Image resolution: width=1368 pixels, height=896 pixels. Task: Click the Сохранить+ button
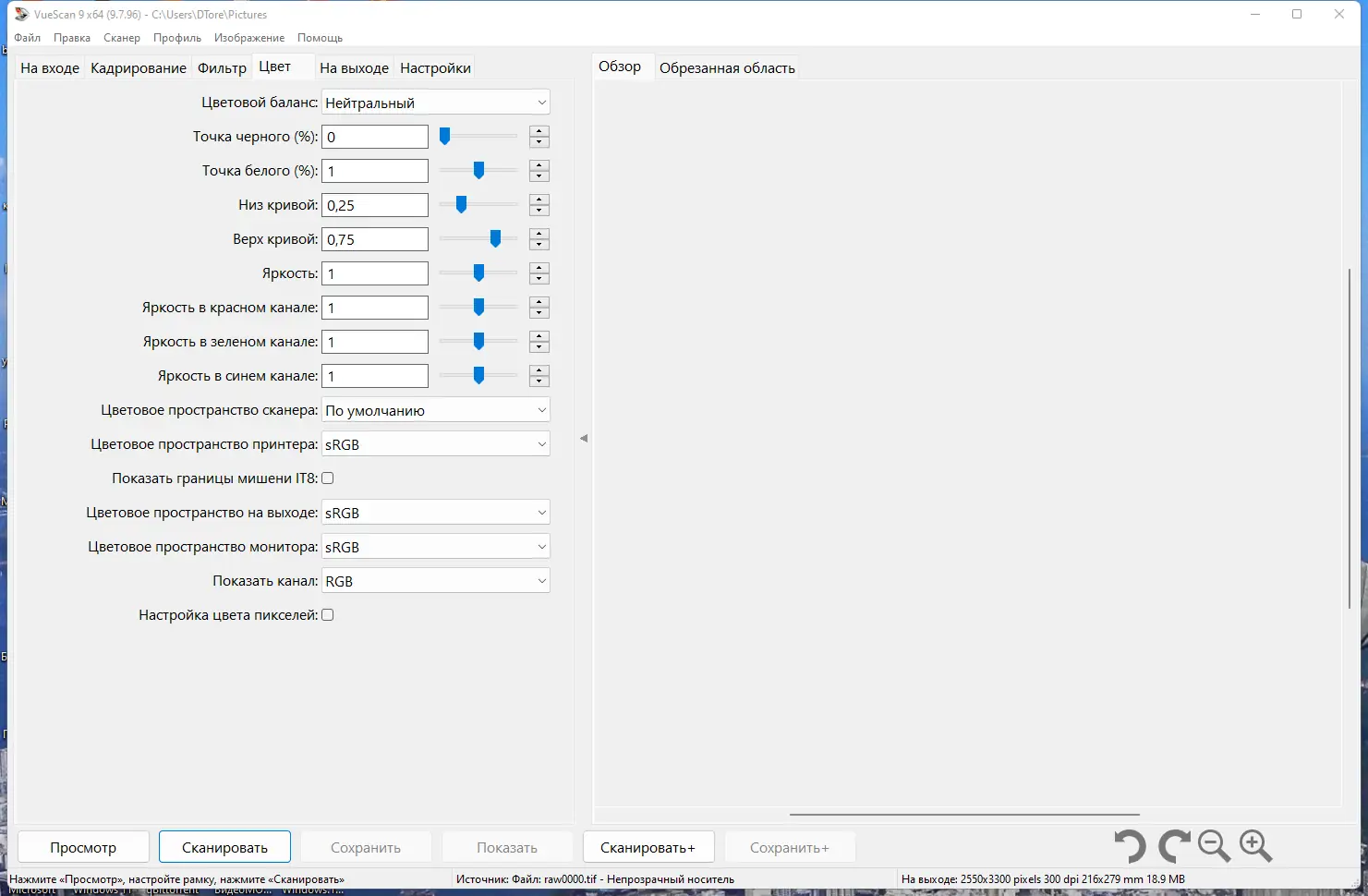point(790,847)
